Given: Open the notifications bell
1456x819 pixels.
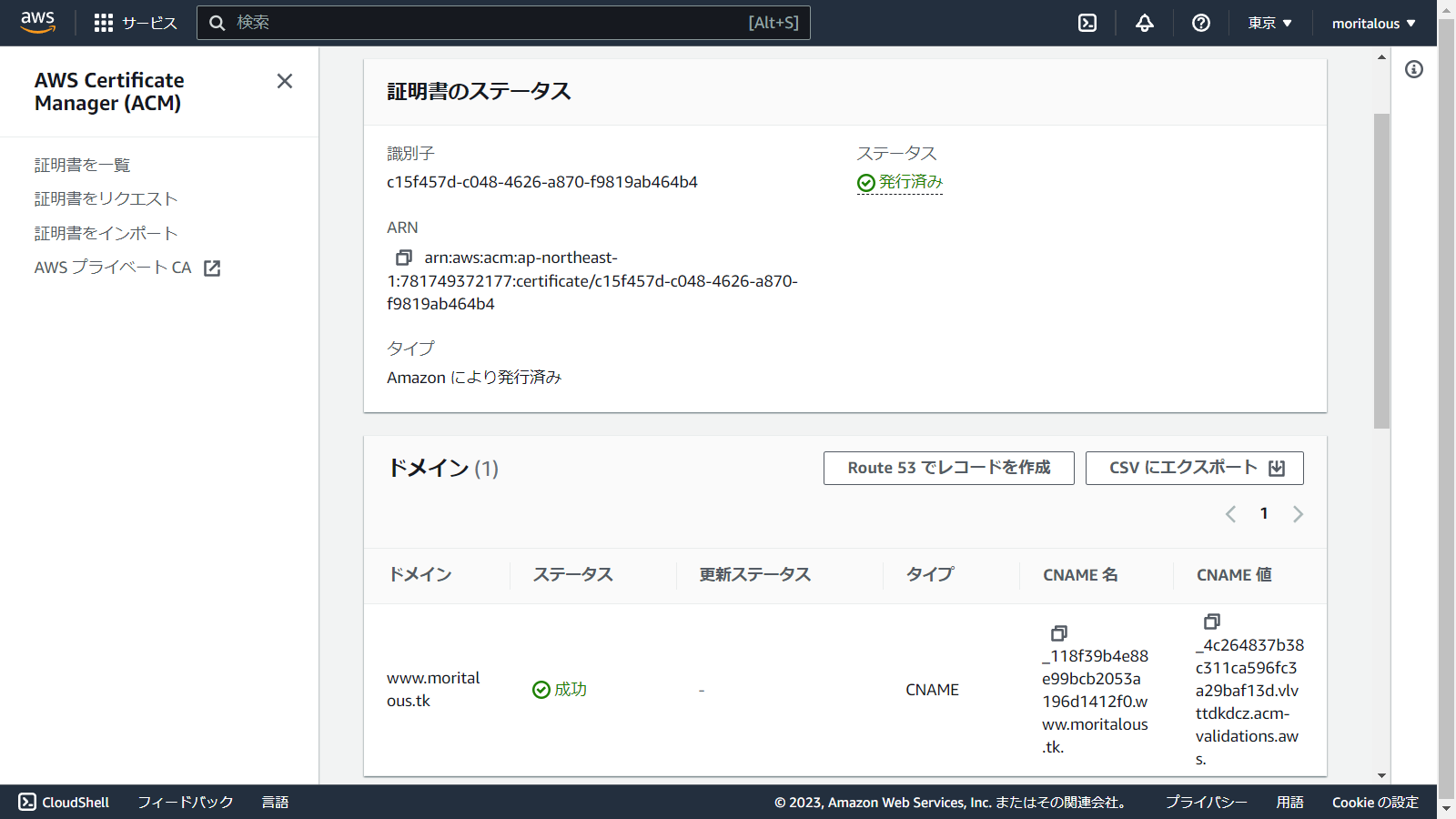Looking at the screenshot, I should [1144, 23].
